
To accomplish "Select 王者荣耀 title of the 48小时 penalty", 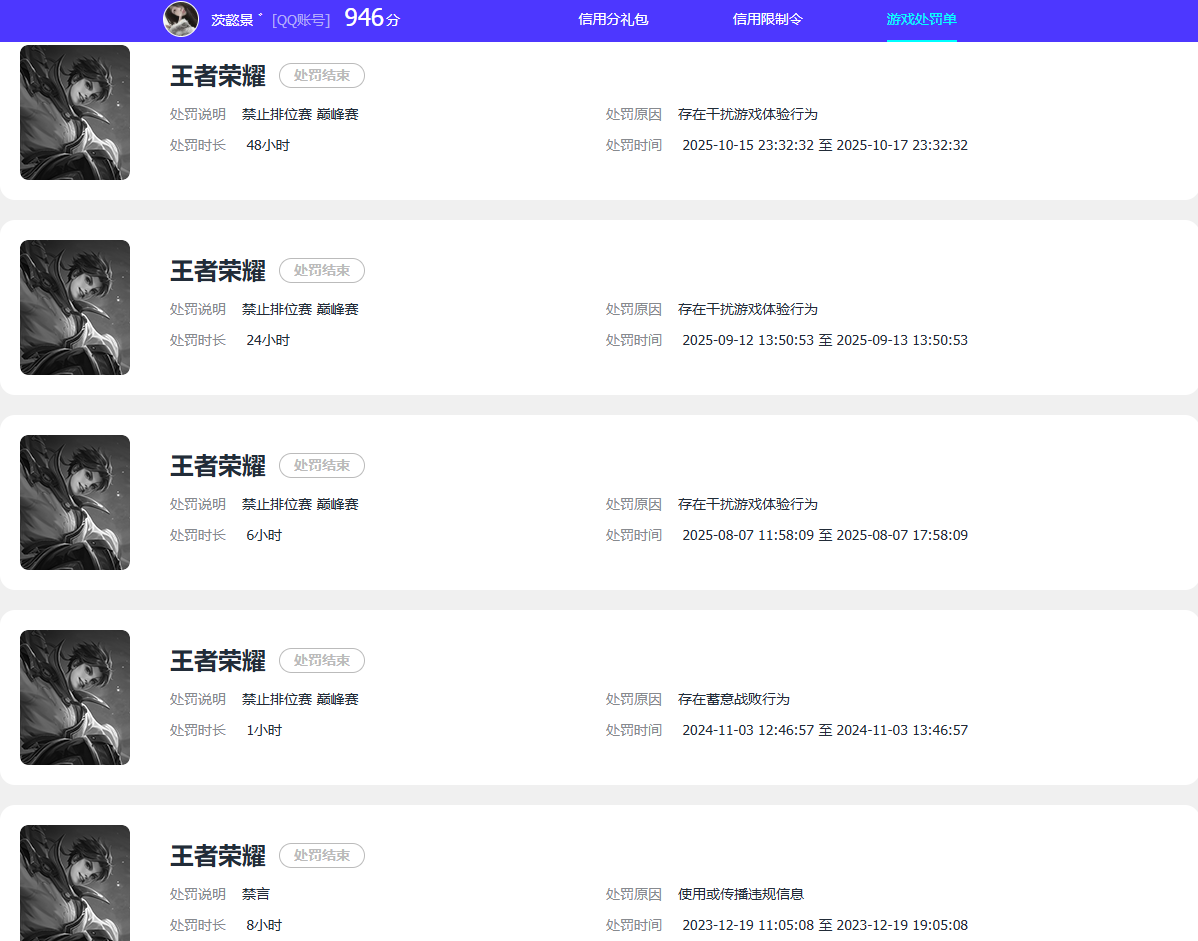I will (218, 76).
